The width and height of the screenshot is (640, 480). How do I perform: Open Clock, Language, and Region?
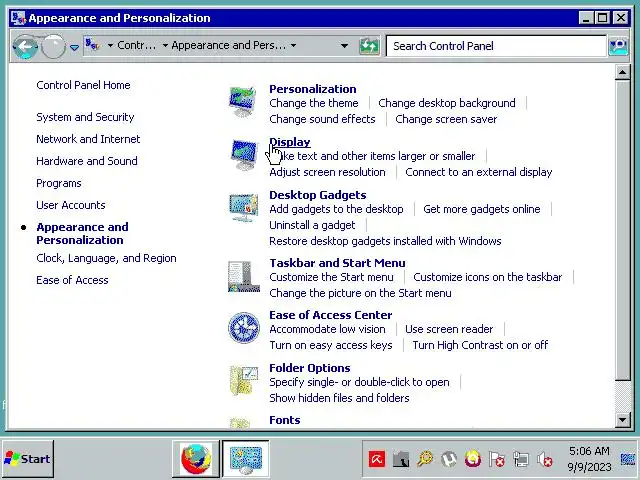(x=107, y=258)
